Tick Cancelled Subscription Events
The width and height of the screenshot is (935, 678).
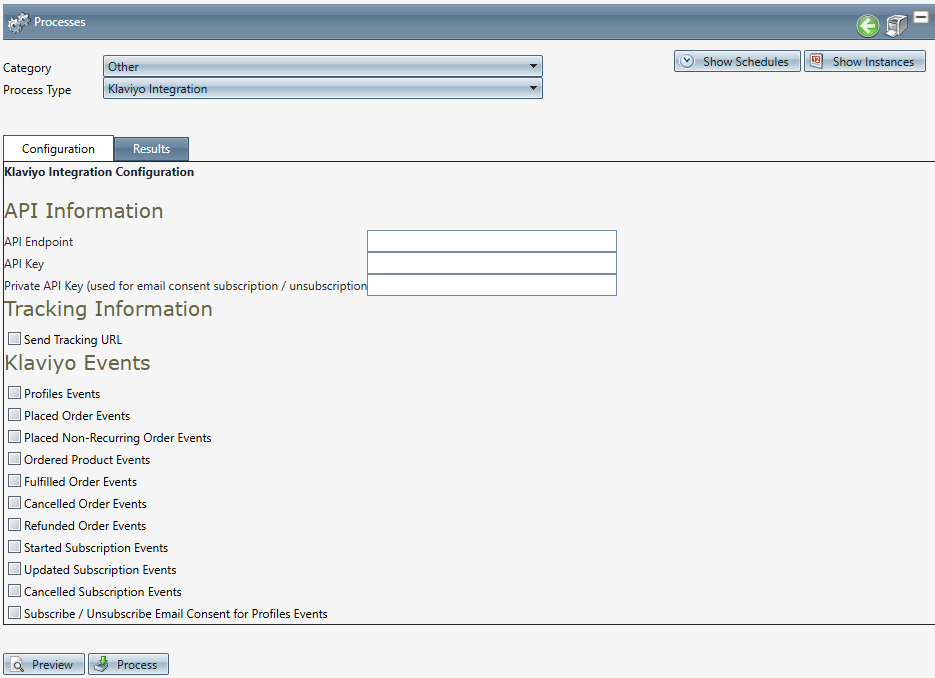point(14,592)
